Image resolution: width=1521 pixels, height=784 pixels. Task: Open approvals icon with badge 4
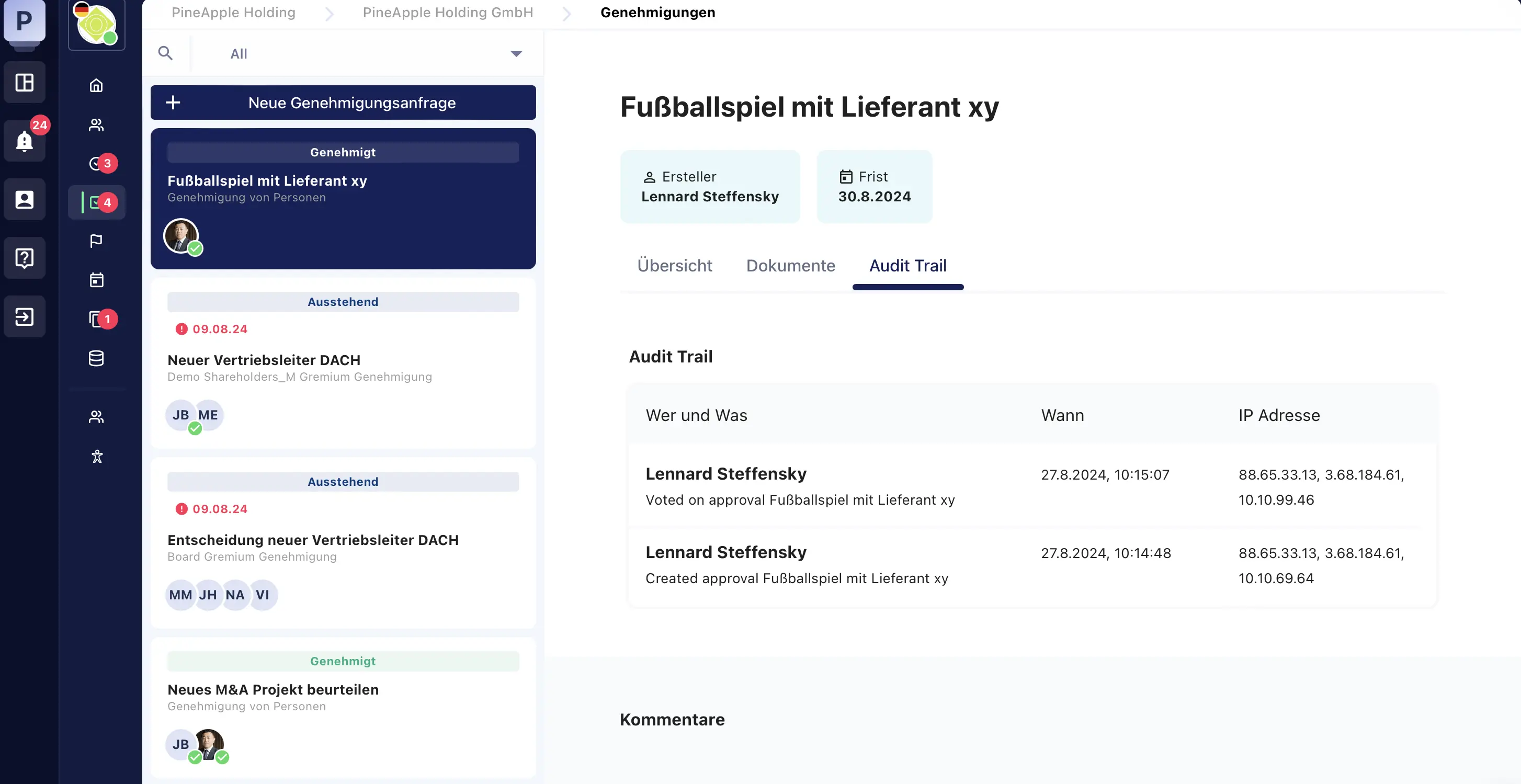96,202
